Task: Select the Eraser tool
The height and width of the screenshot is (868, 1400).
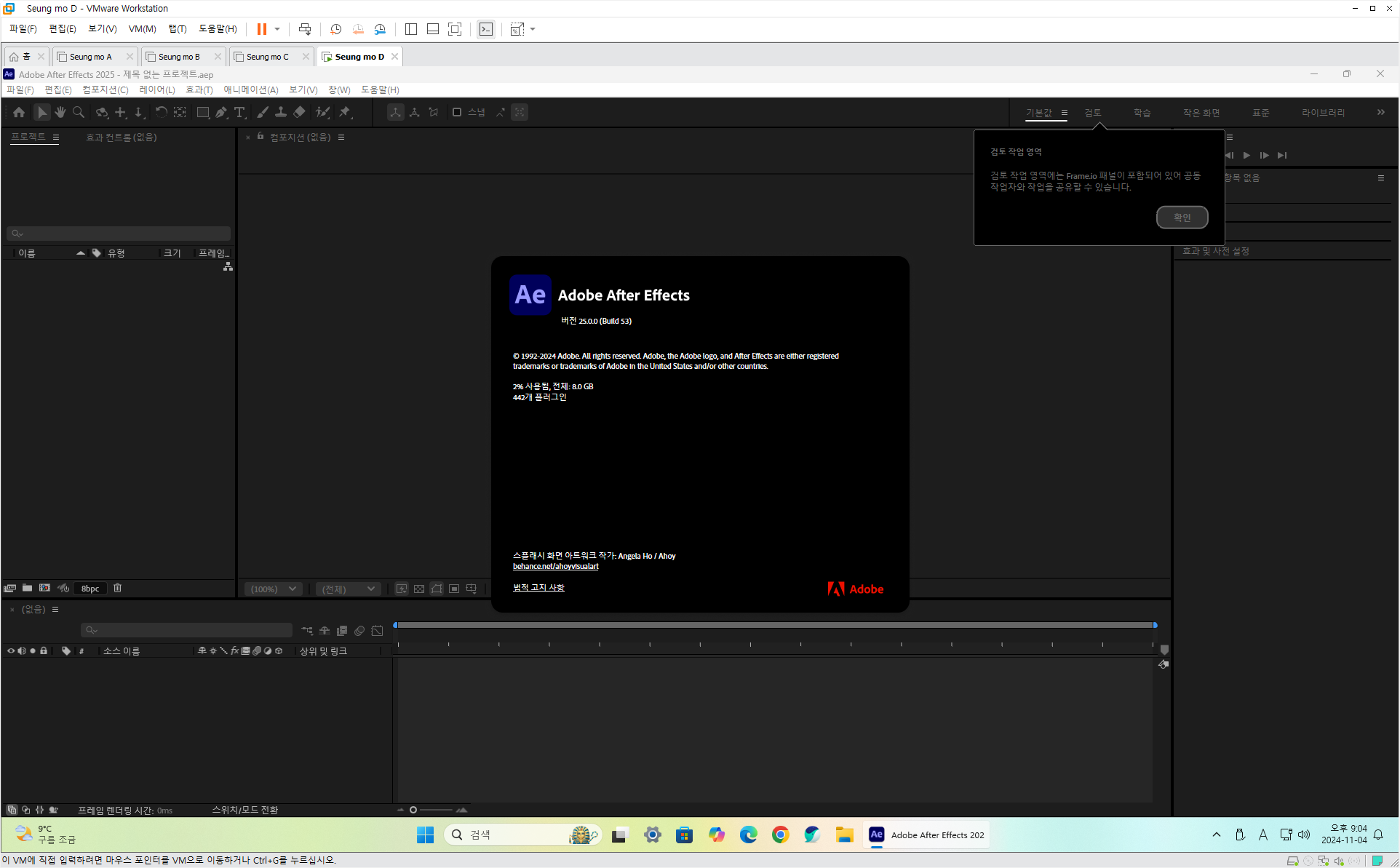Action: point(299,112)
